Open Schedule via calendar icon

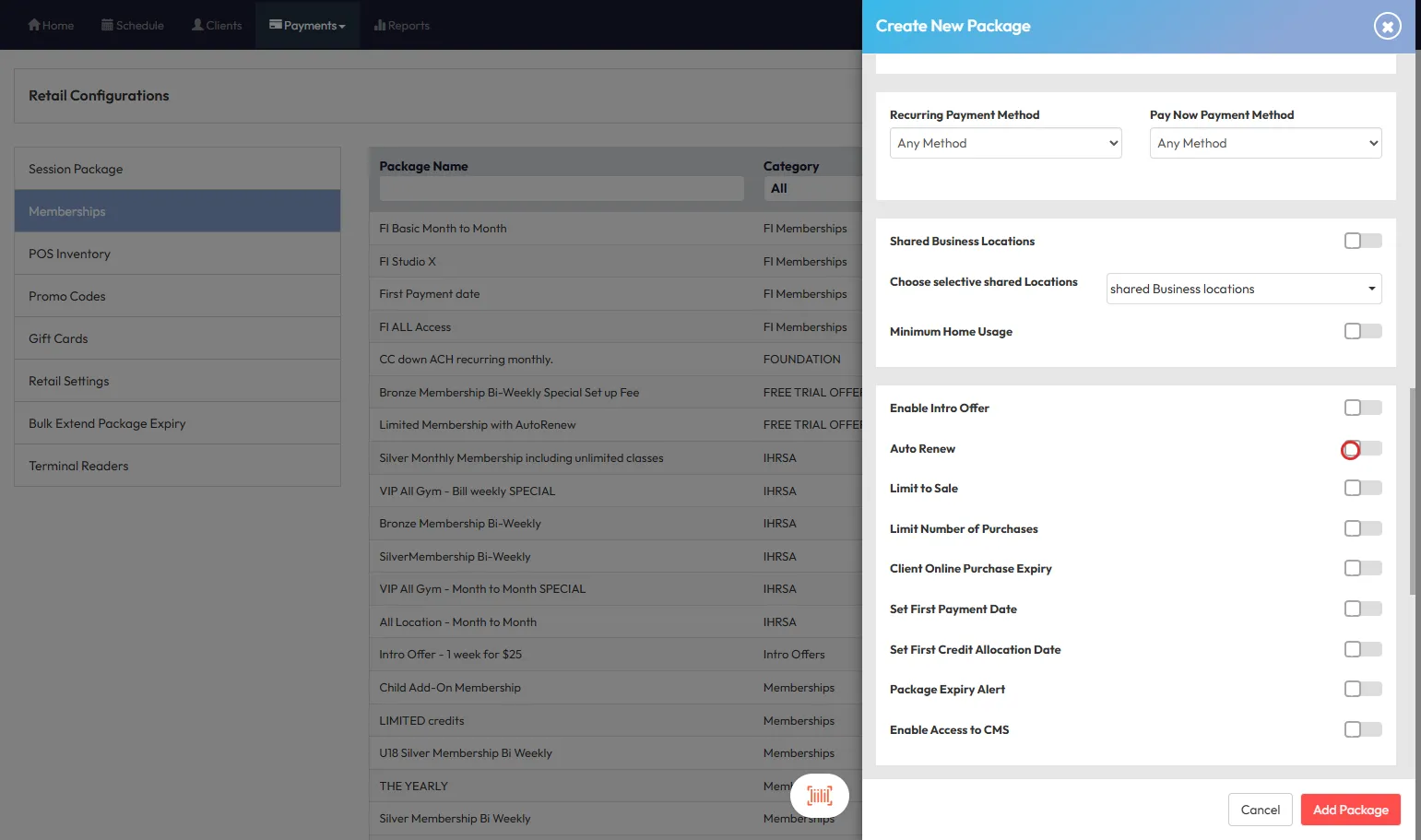[107, 25]
